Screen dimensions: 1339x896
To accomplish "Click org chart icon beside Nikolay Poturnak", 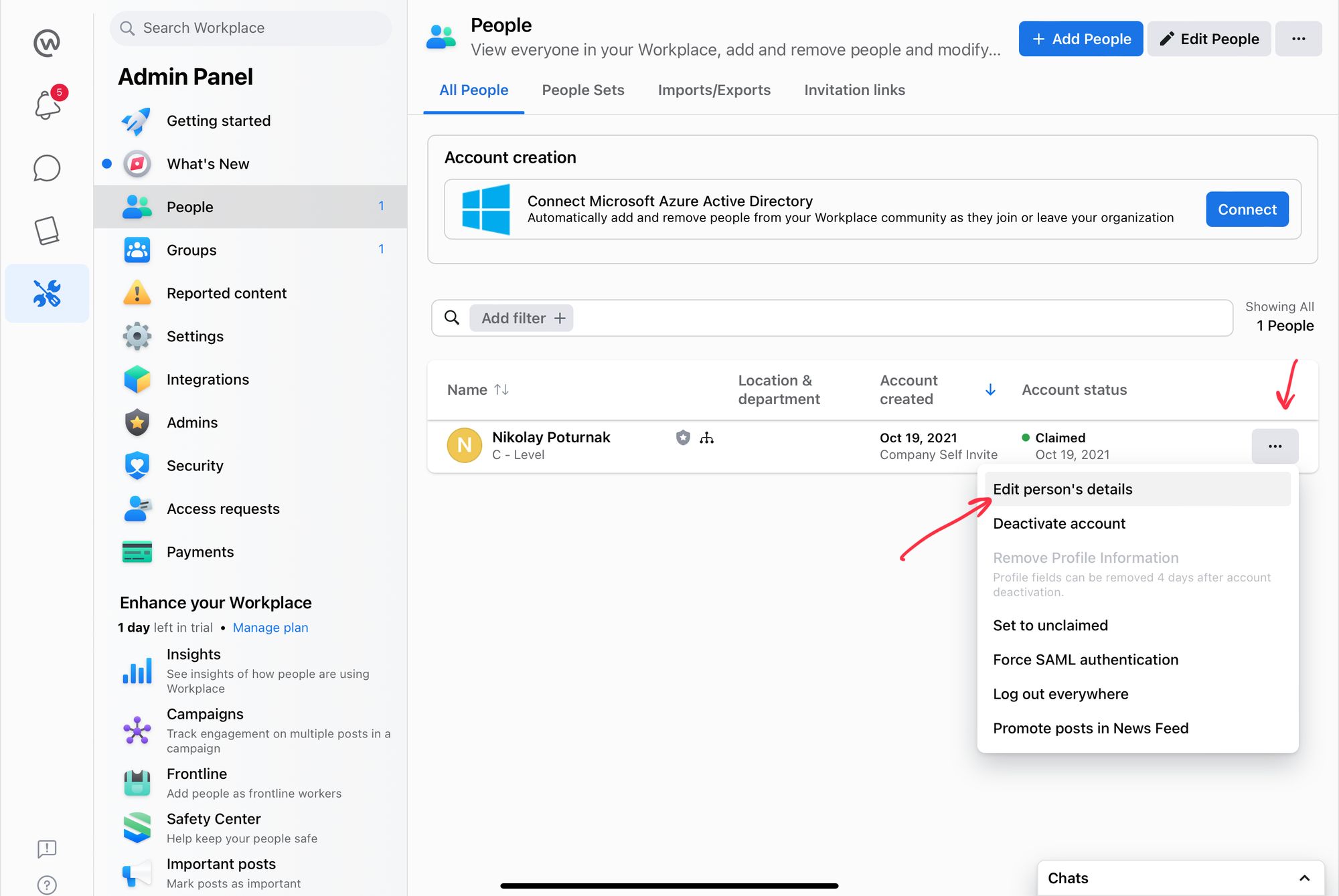I will 706,438.
